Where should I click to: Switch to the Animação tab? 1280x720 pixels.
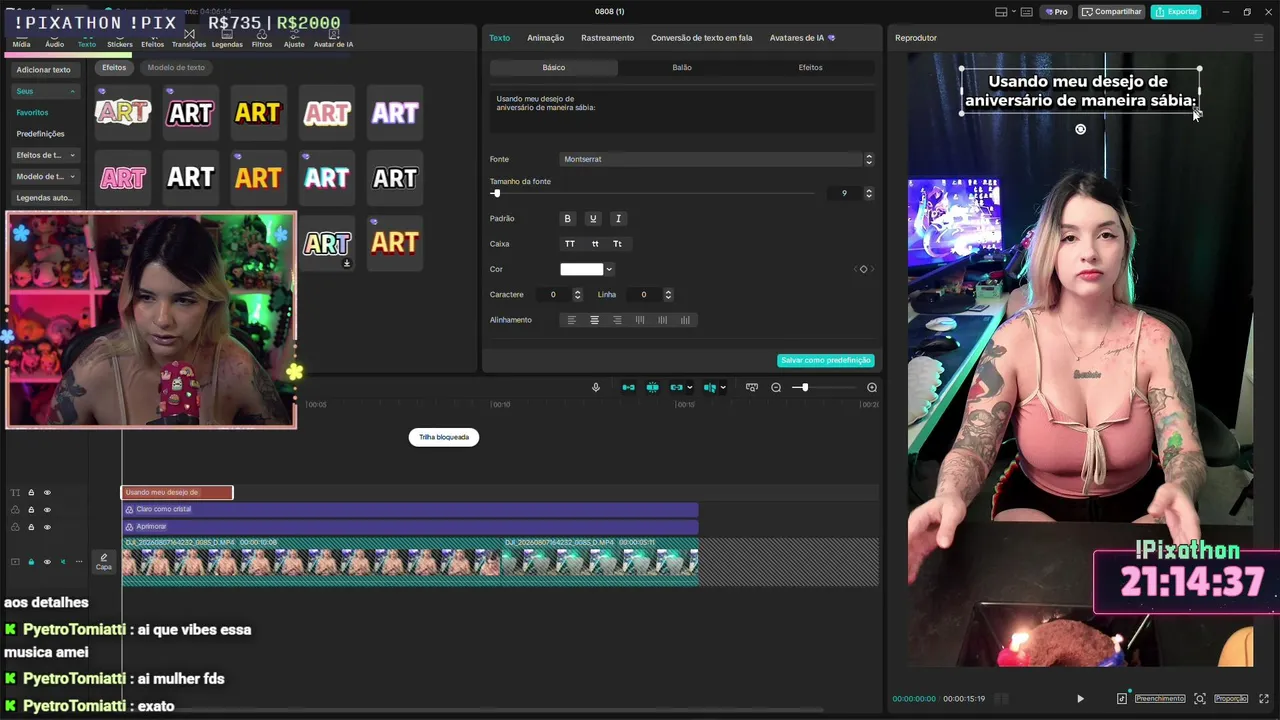coord(546,38)
